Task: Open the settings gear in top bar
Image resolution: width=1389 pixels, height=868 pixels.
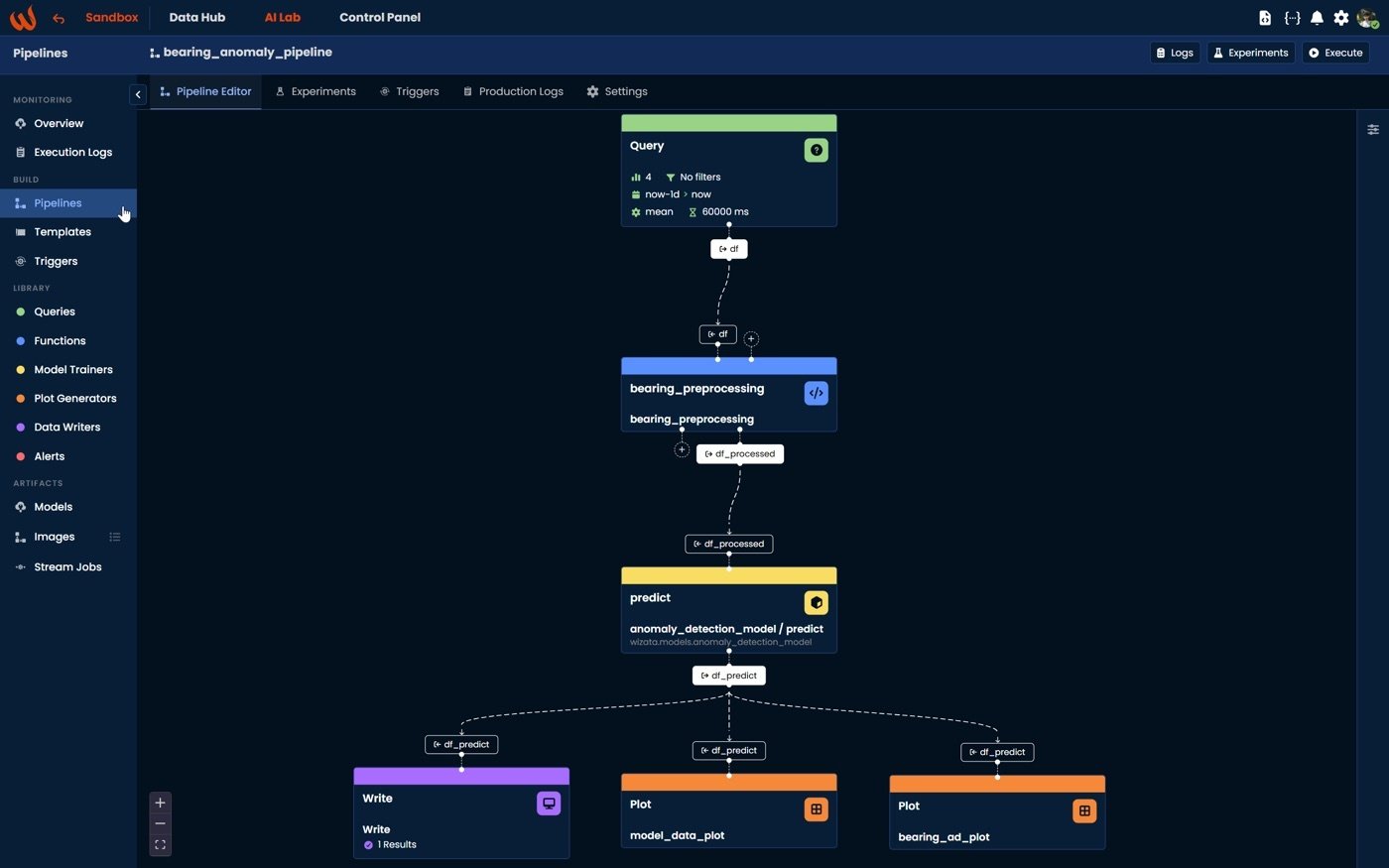Action: [1341, 18]
